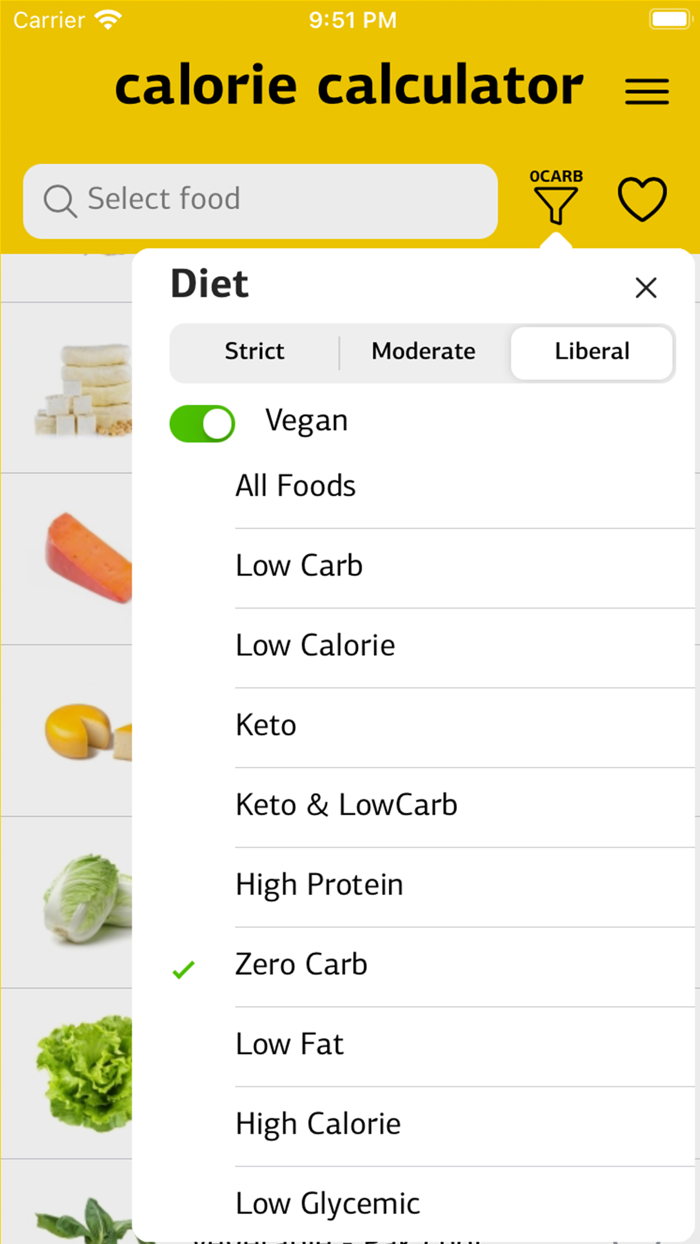Tap the Liberal segment control
Viewport: 700px width, 1244px height.
click(592, 352)
